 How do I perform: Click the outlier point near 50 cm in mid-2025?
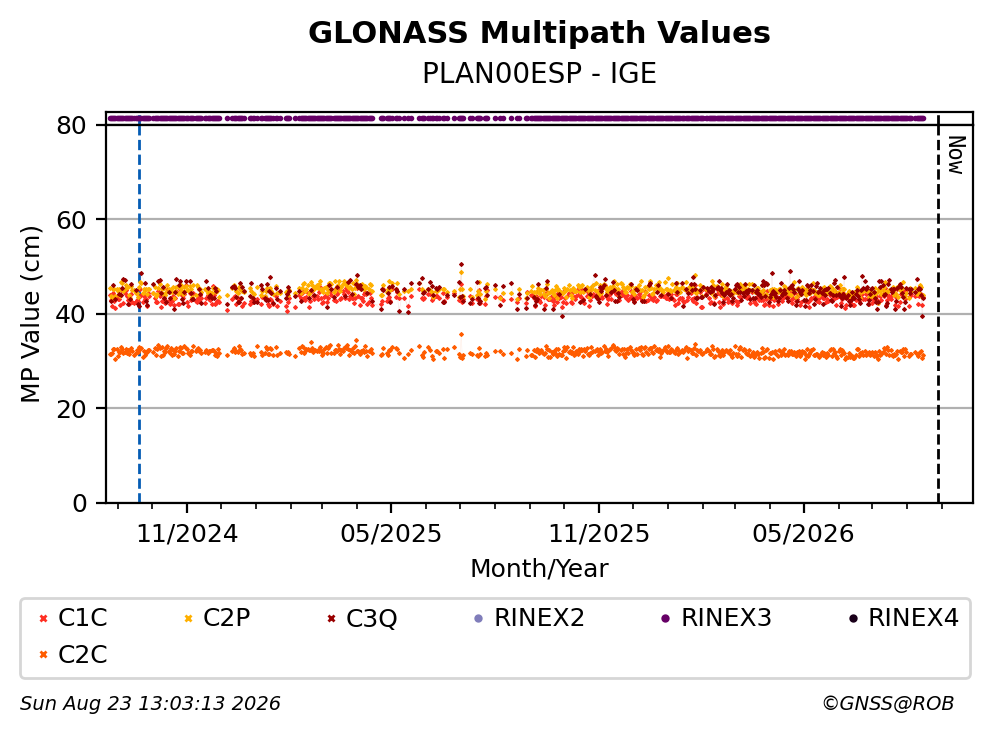point(462,265)
